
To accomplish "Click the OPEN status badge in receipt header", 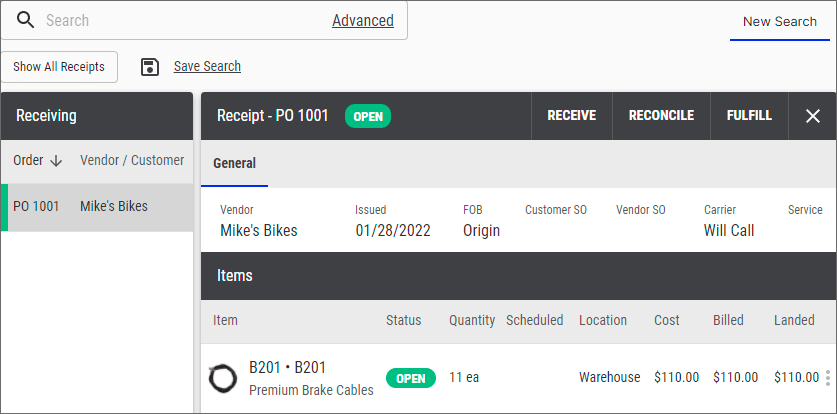I will (368, 116).
